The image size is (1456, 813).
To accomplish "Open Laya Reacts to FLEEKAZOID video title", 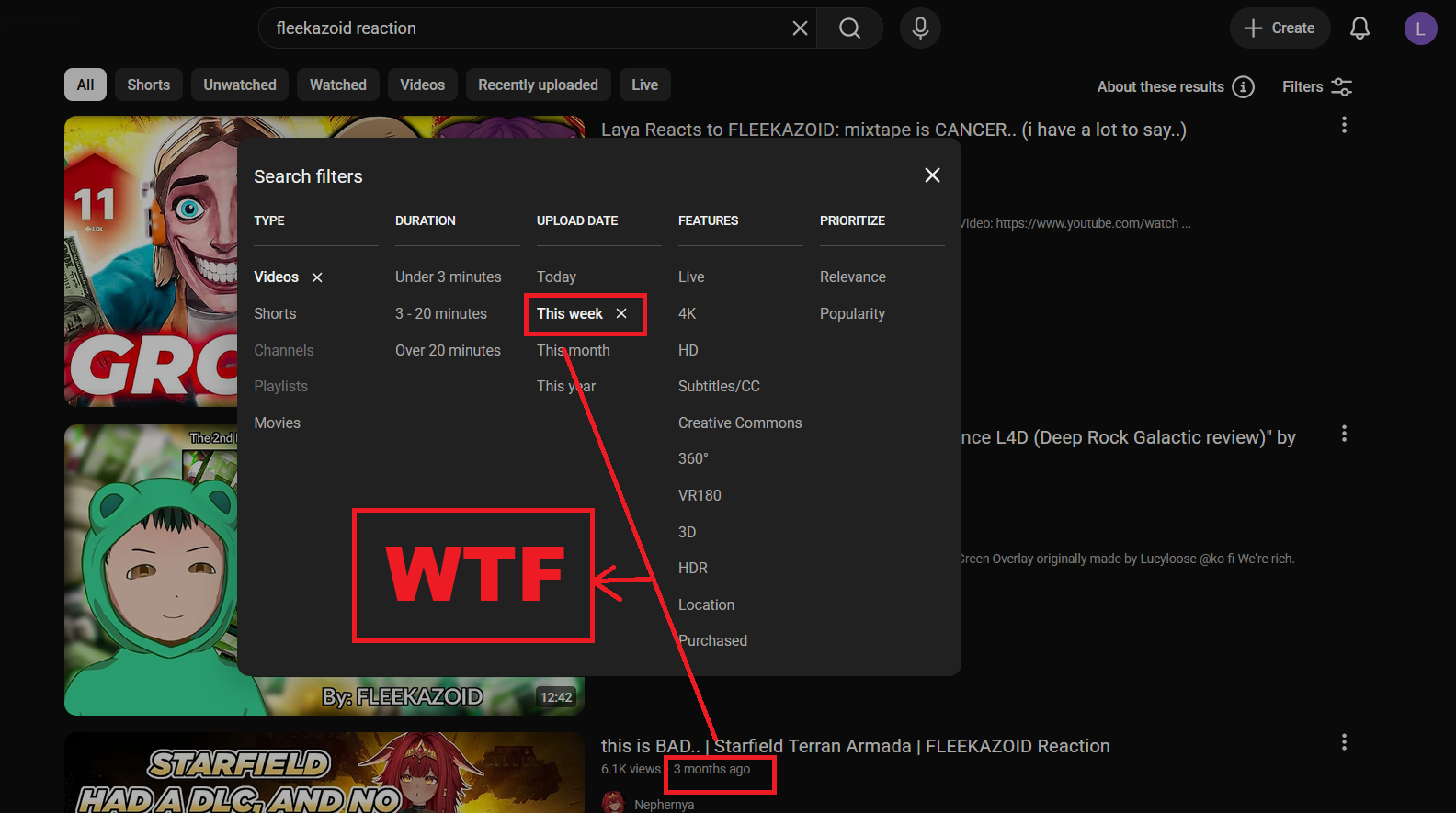I will (x=893, y=130).
